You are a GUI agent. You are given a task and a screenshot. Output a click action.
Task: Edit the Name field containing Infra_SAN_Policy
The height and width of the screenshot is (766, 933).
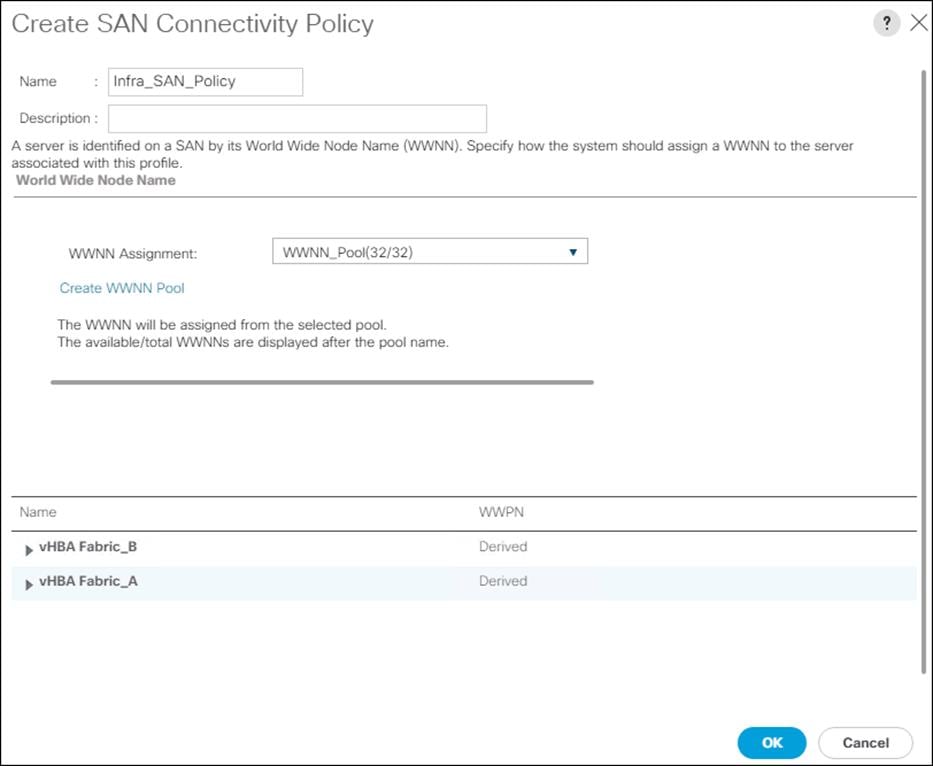(205, 82)
